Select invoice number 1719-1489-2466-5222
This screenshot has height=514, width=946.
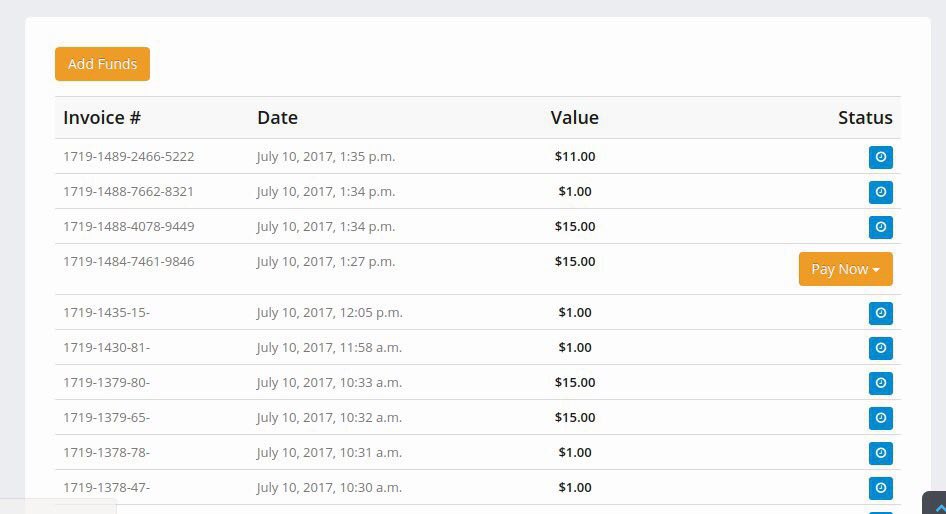[x=129, y=156]
